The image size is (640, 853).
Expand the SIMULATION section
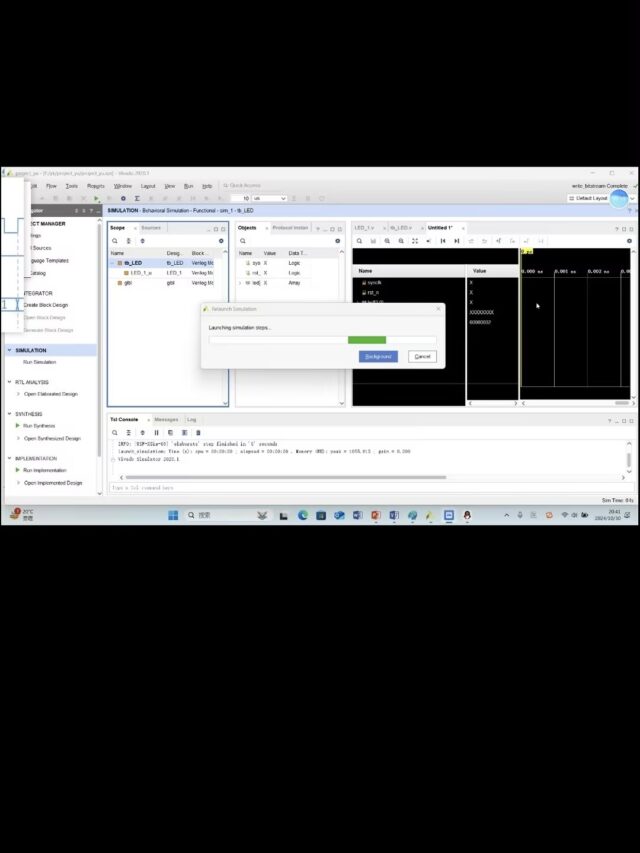pyautogui.click(x=9, y=351)
